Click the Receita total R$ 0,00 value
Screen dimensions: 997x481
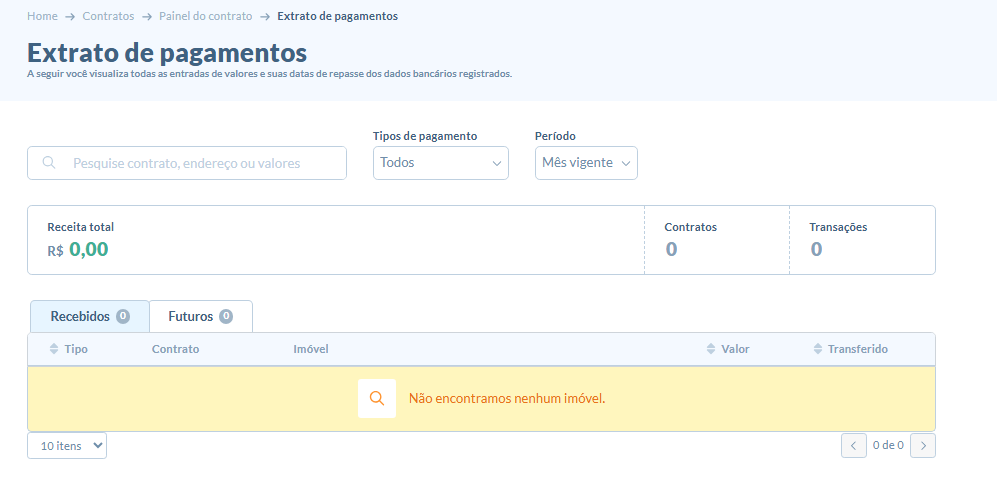coord(78,250)
